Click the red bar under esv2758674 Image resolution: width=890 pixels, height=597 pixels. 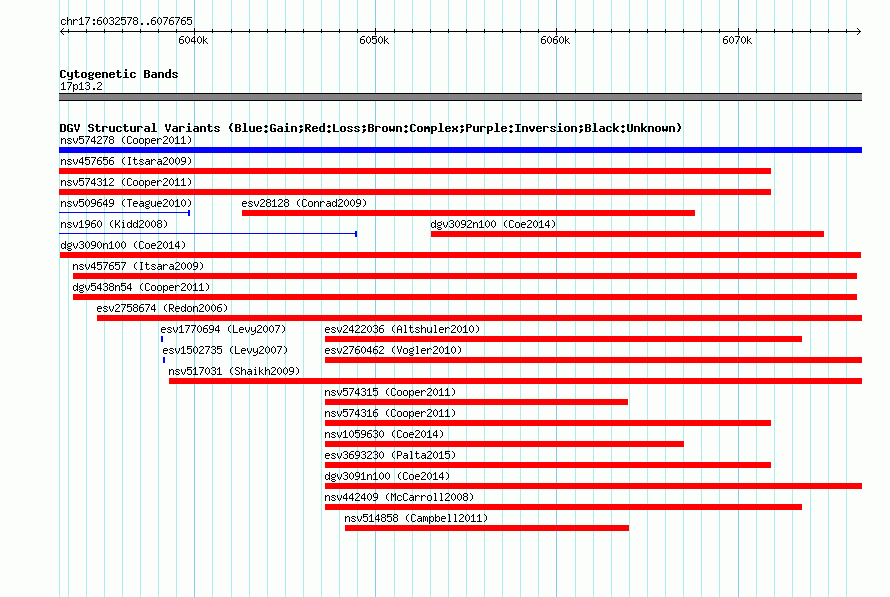(480, 318)
